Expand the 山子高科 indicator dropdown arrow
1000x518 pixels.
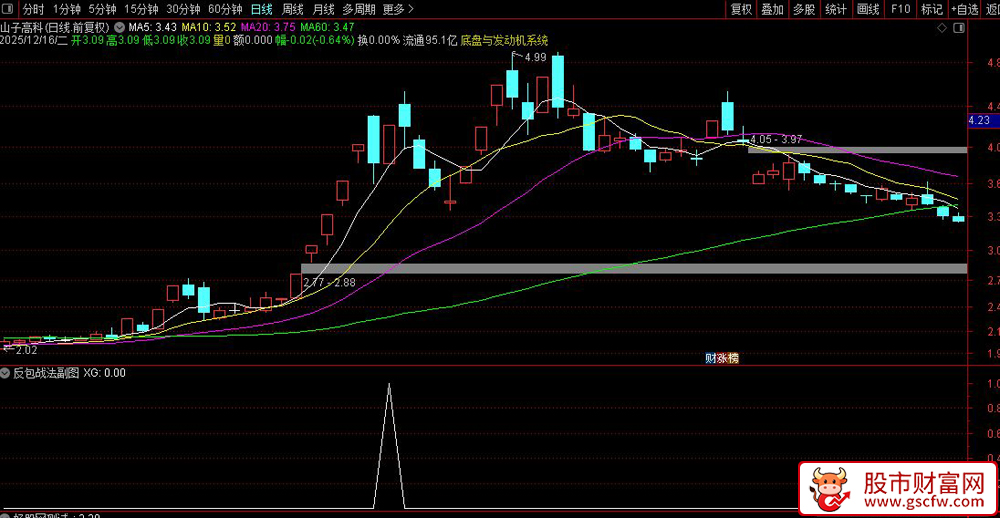click(119, 27)
